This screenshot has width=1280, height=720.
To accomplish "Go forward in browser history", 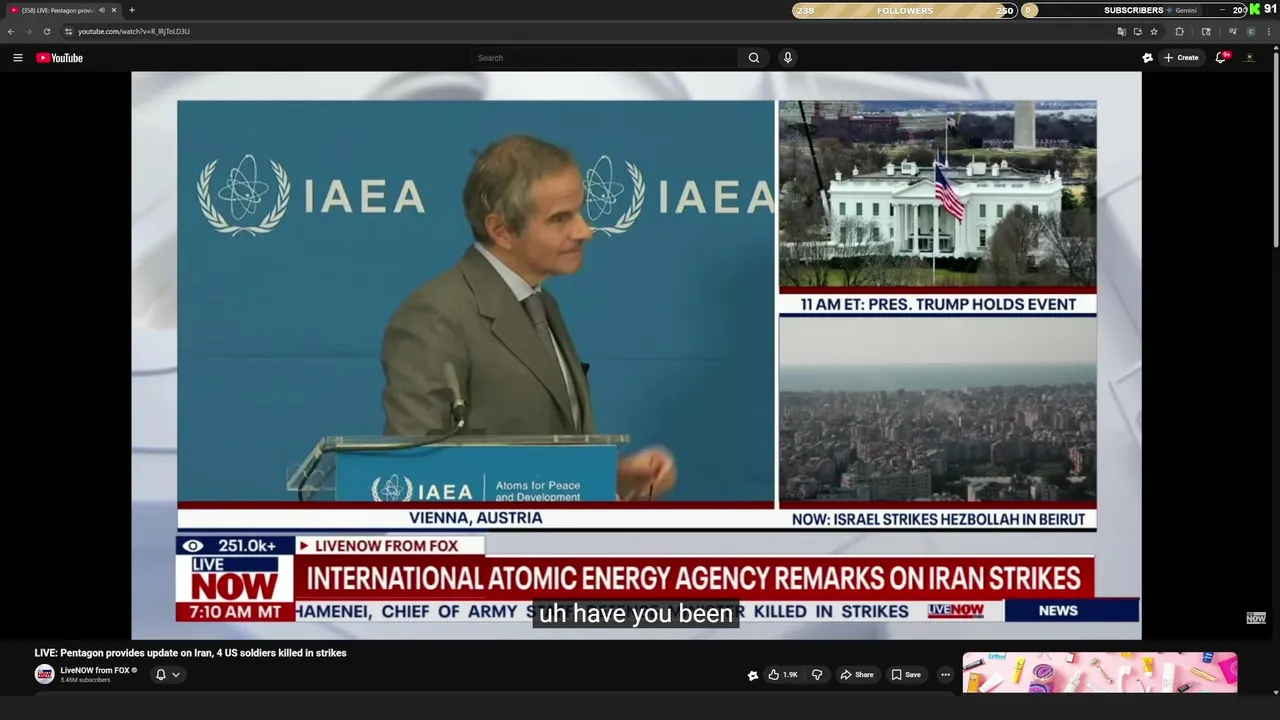I will point(28,31).
